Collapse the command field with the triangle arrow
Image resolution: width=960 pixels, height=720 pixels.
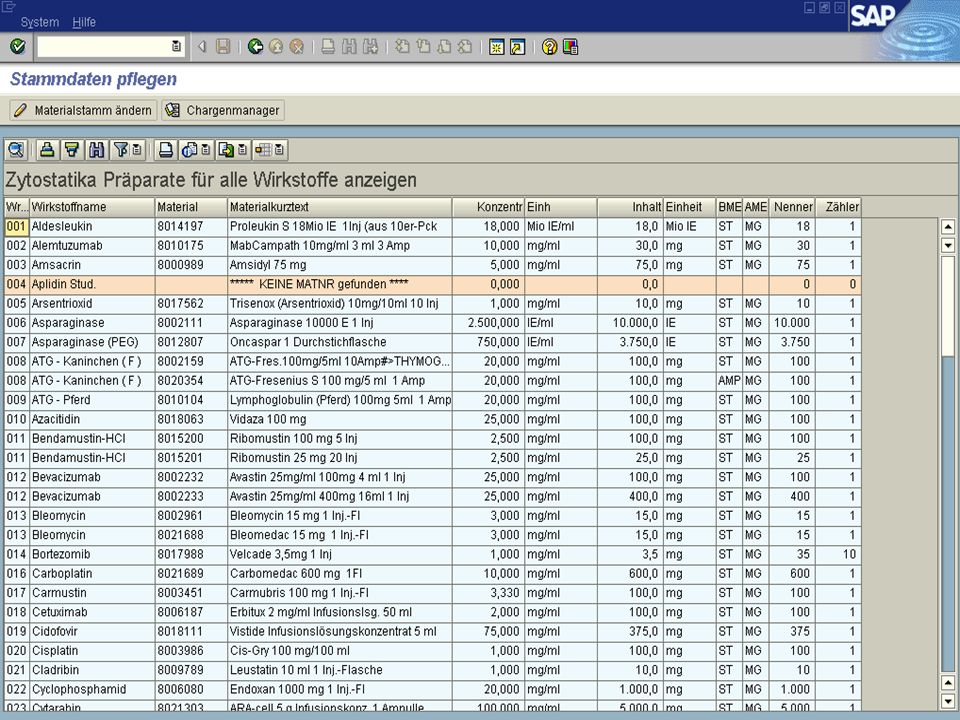pos(201,47)
